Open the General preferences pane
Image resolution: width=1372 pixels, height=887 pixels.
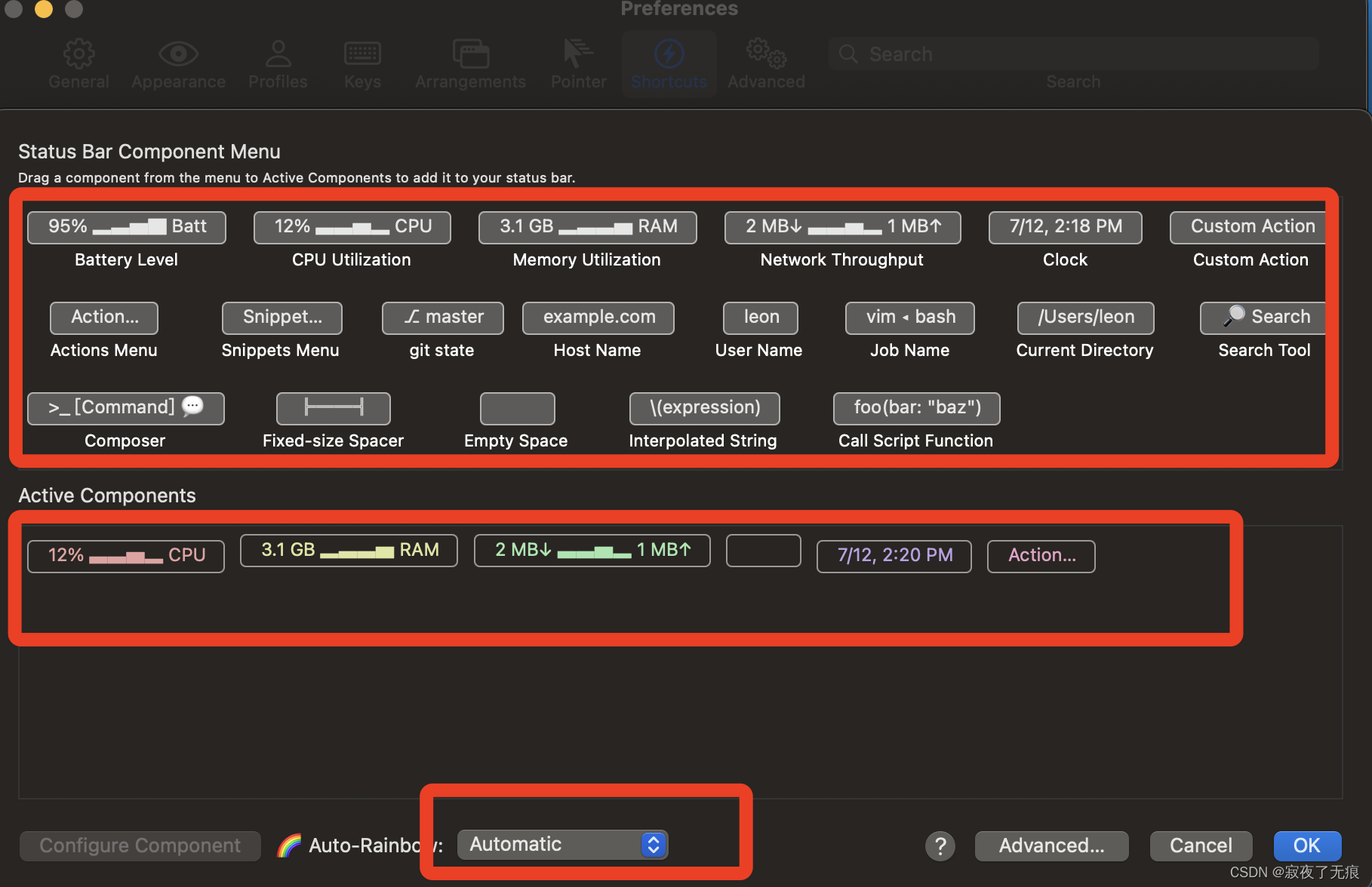(x=78, y=63)
